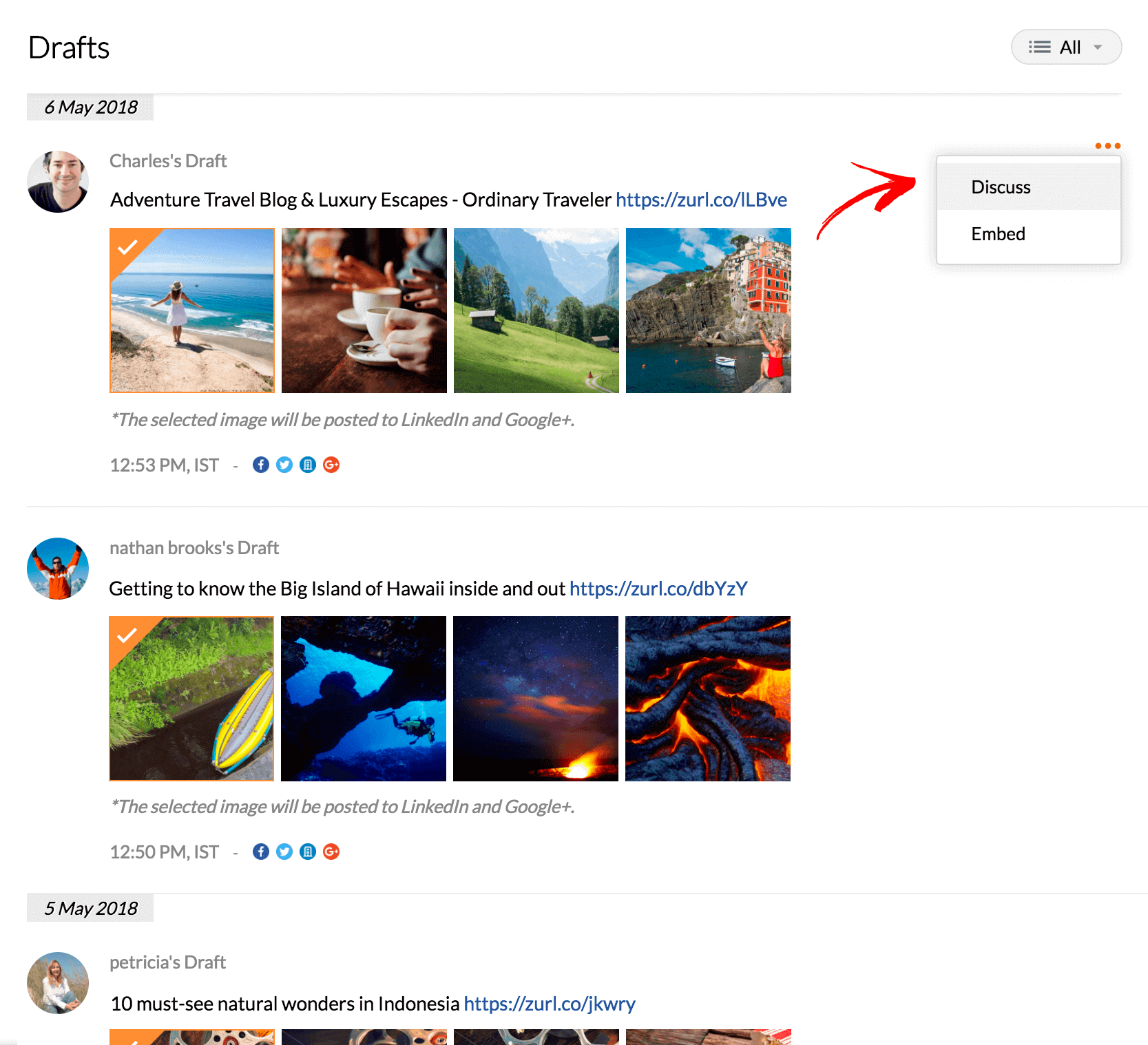
Task: Click the 6 May 2018 date label
Action: tap(90, 107)
